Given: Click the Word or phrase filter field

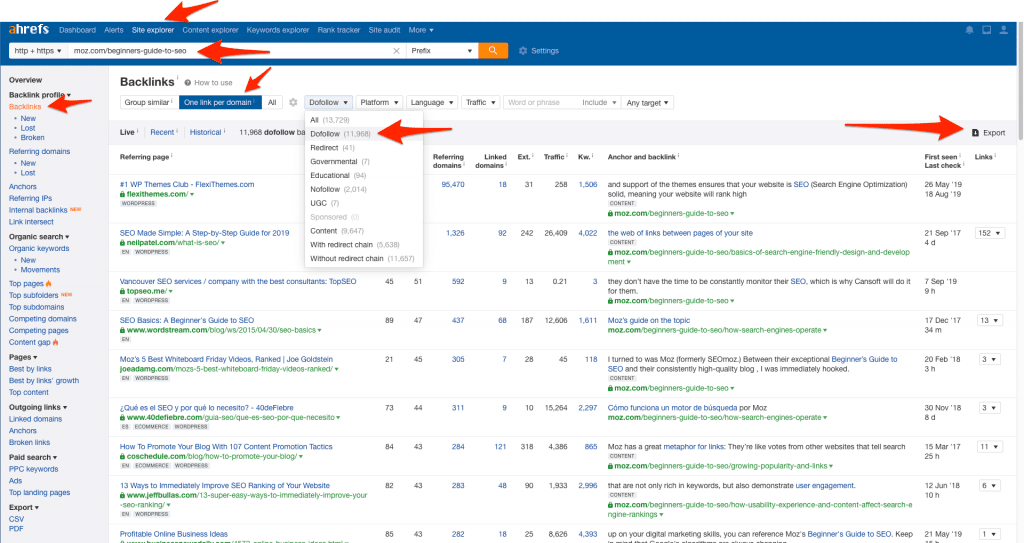Looking at the screenshot, I should pos(539,103).
